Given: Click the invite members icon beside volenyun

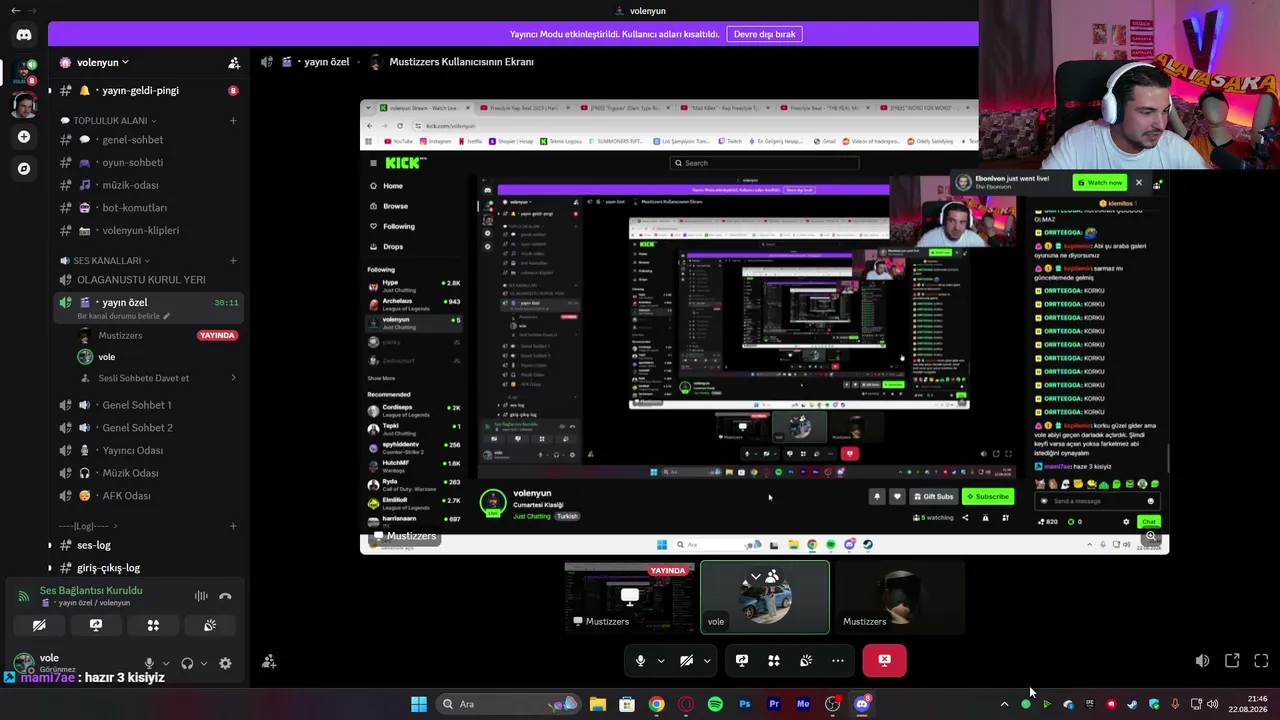Looking at the screenshot, I should (x=234, y=63).
